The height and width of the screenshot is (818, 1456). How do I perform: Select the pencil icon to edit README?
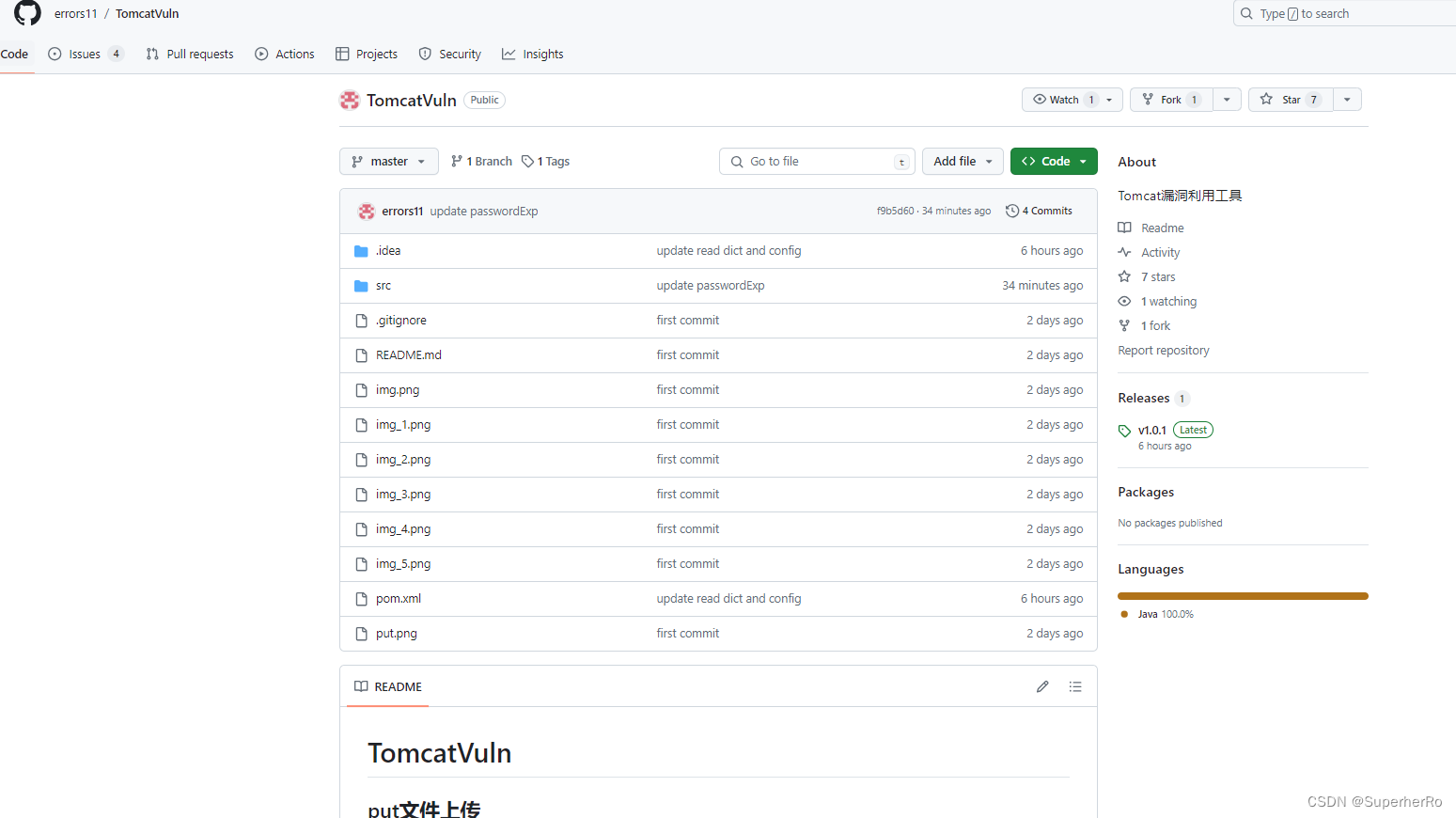click(x=1042, y=686)
